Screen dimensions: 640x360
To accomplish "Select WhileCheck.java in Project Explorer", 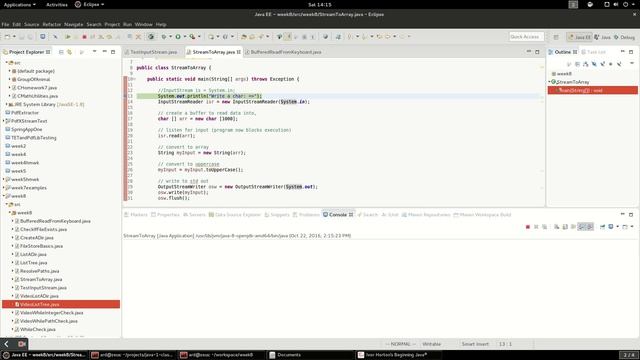I will (x=38, y=329).
